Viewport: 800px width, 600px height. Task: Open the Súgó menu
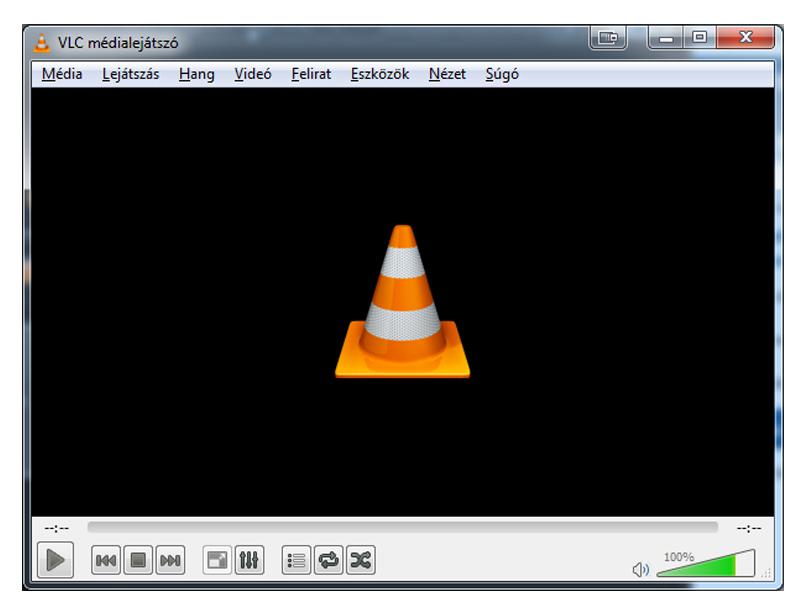point(502,74)
